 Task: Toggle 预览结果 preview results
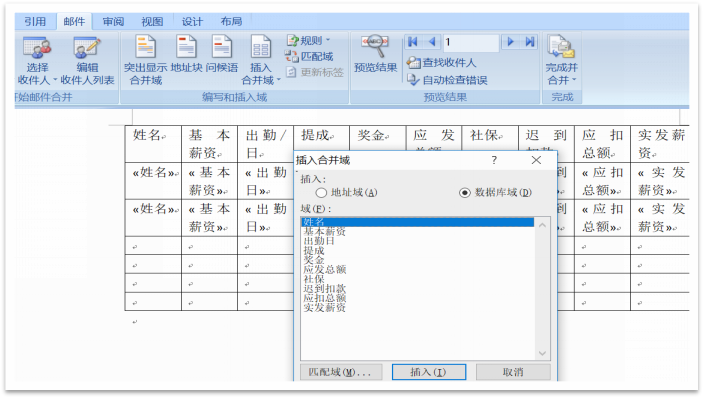click(375, 54)
